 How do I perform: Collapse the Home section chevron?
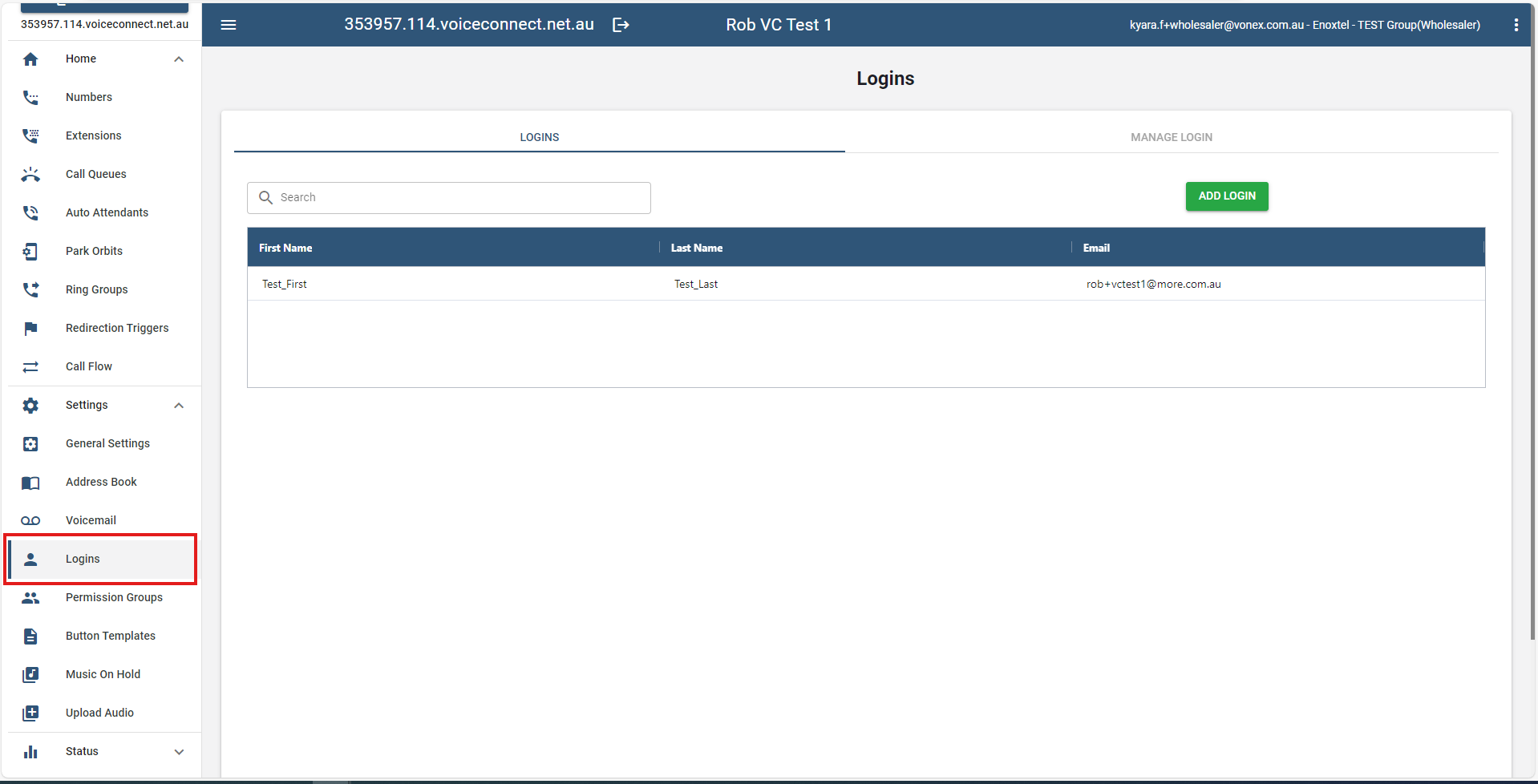(179, 59)
